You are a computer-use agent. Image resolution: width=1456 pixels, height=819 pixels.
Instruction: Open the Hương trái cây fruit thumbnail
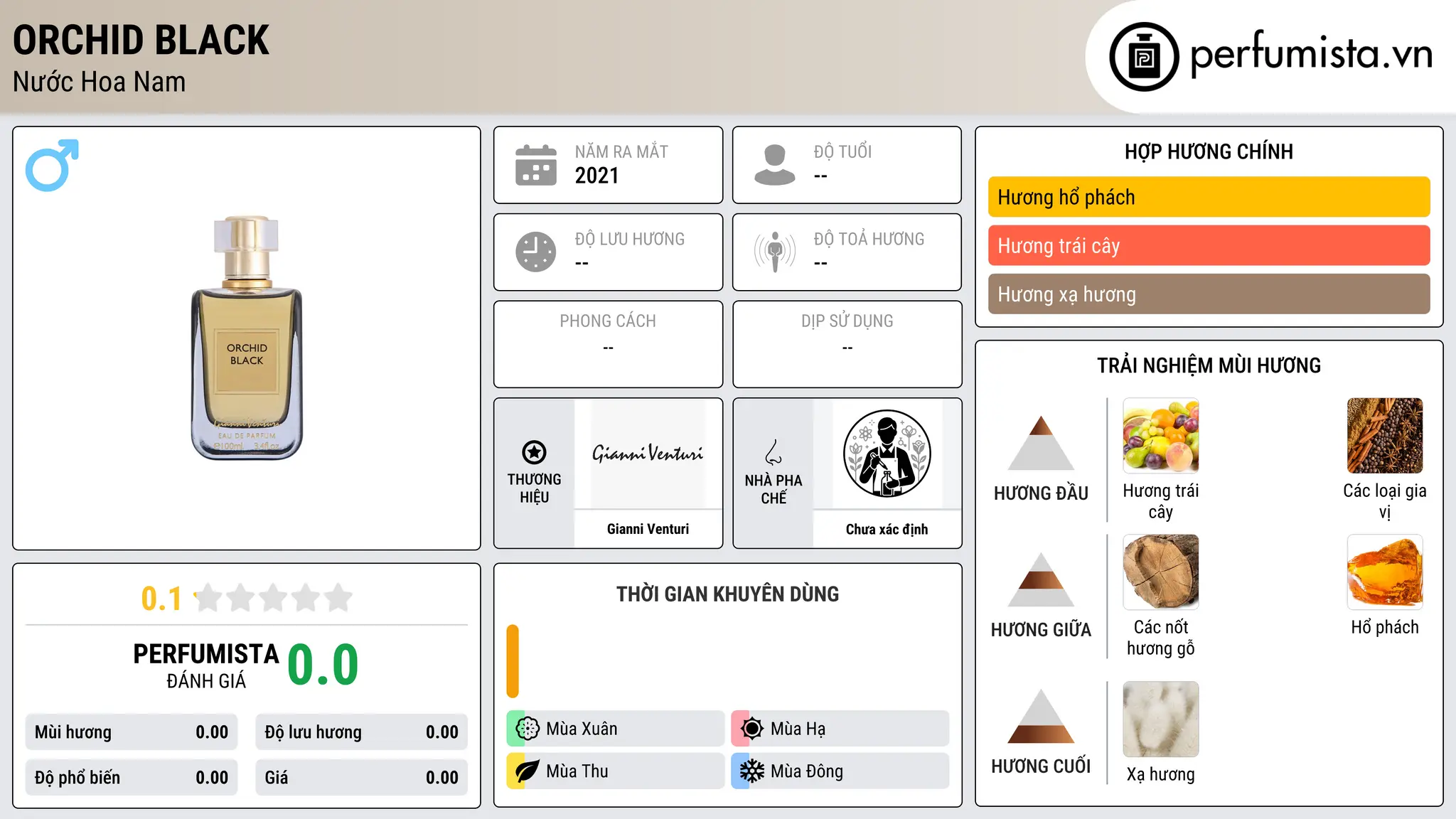1160,436
